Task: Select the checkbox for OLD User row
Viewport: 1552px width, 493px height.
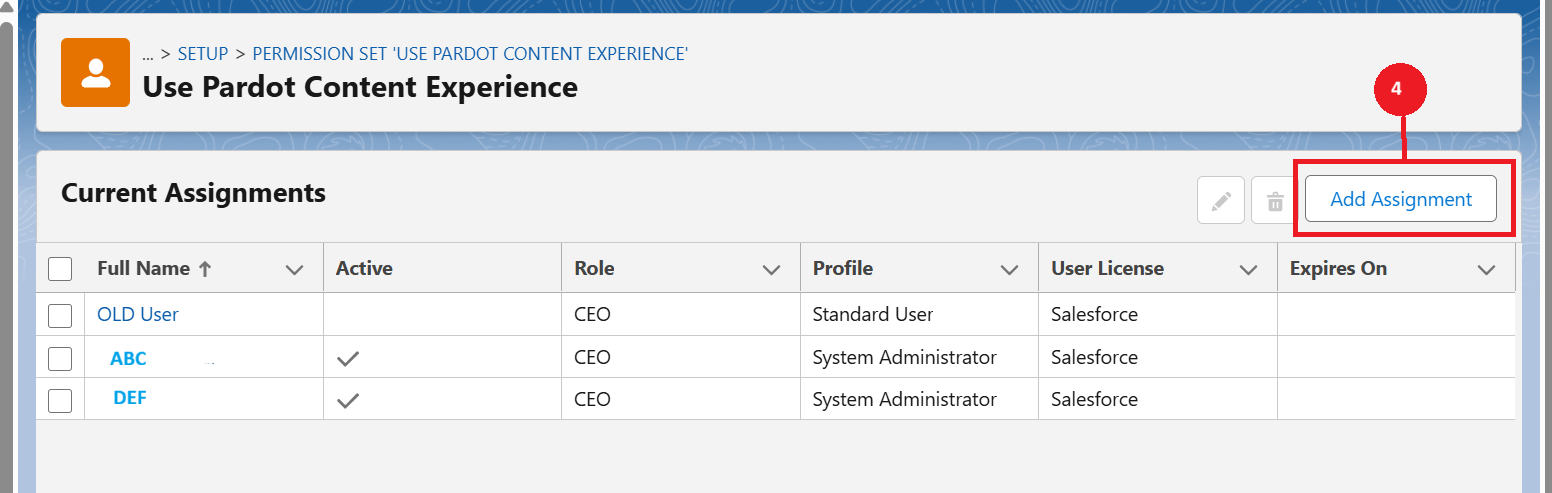Action: [60, 315]
